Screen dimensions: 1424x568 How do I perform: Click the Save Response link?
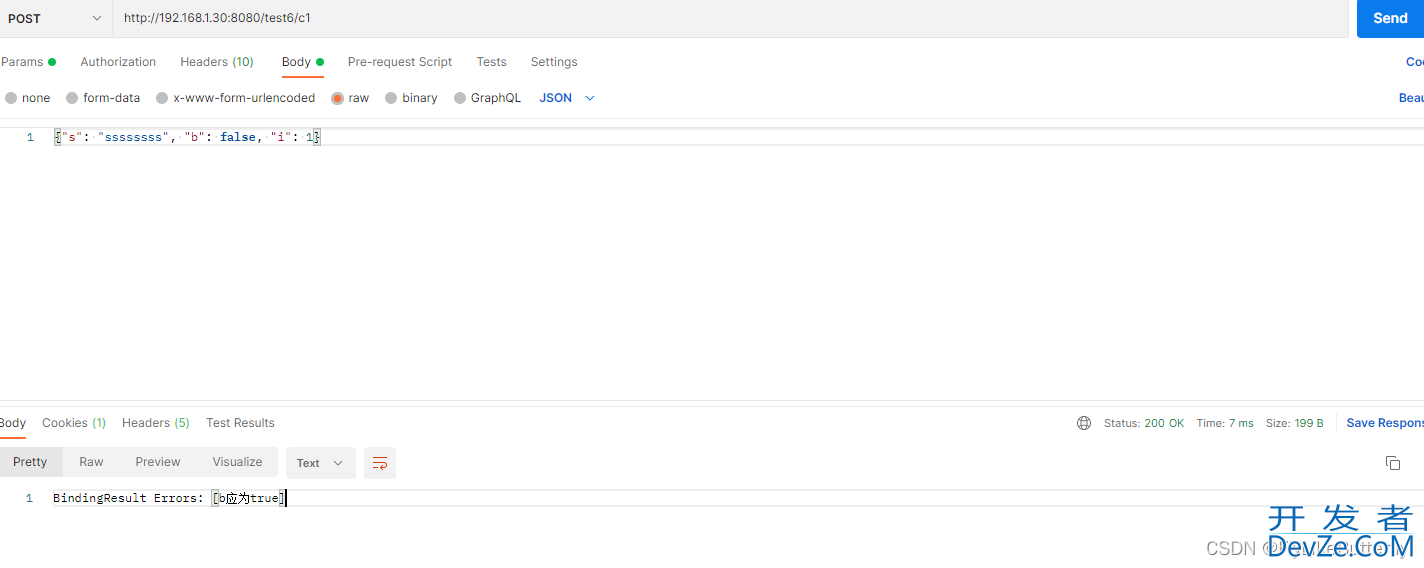tap(1385, 423)
